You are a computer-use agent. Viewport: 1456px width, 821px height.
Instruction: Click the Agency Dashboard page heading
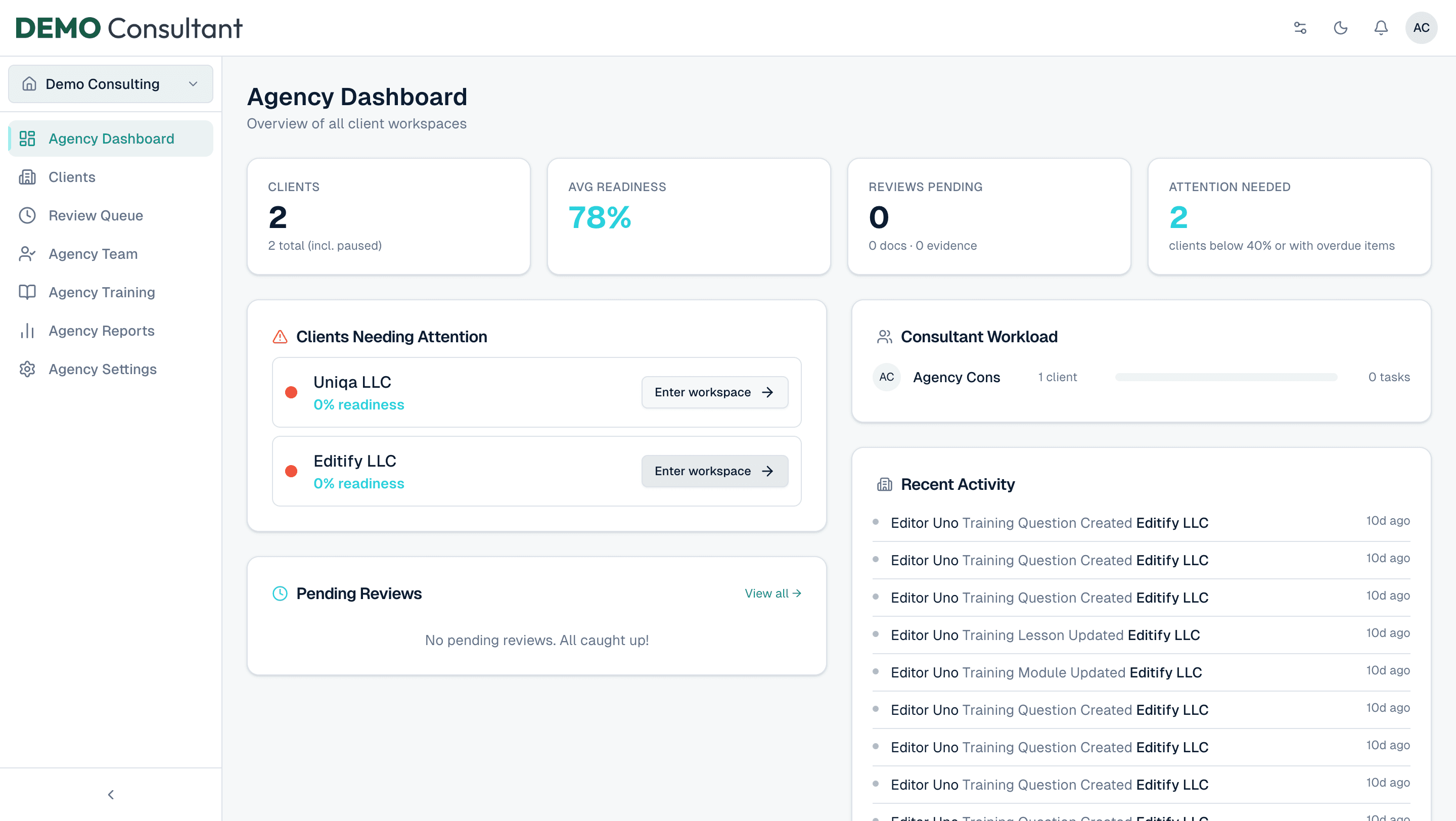point(356,97)
